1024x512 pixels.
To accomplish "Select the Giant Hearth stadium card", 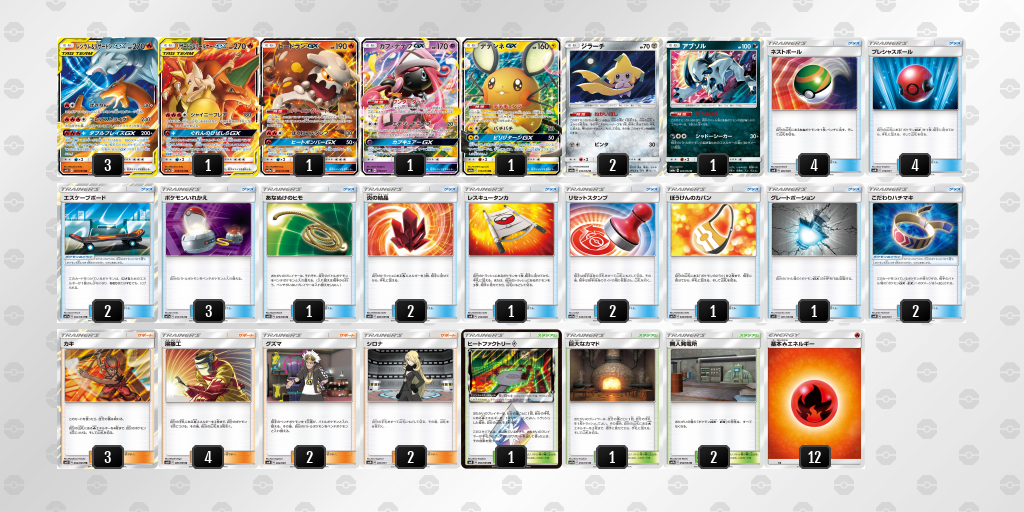I will click(x=613, y=399).
